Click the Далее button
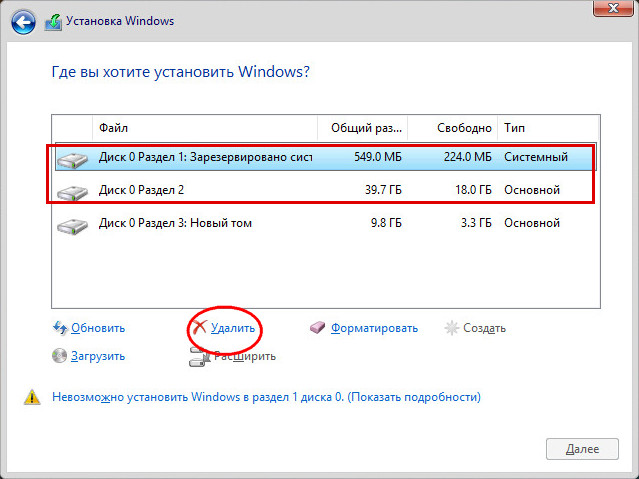This screenshot has height=479, width=639. pos(582,449)
